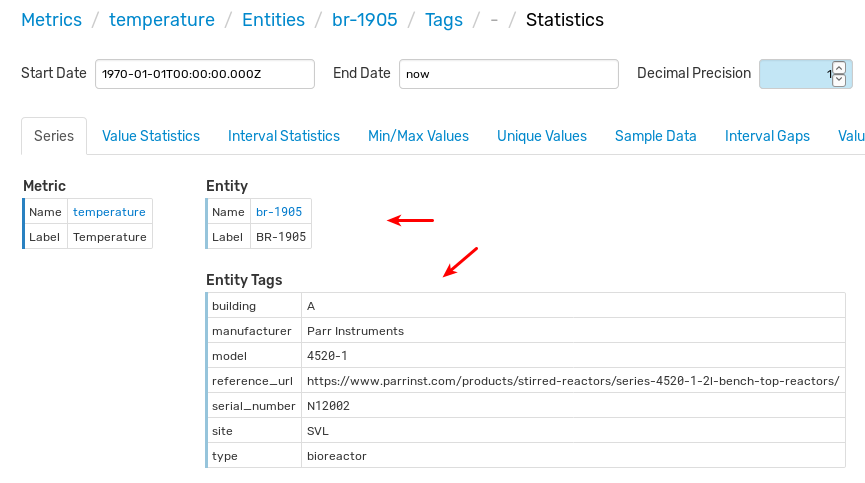Viewport: 865px width, 483px height.
Task: Switch to the Value Statistics tab
Action: (x=151, y=136)
